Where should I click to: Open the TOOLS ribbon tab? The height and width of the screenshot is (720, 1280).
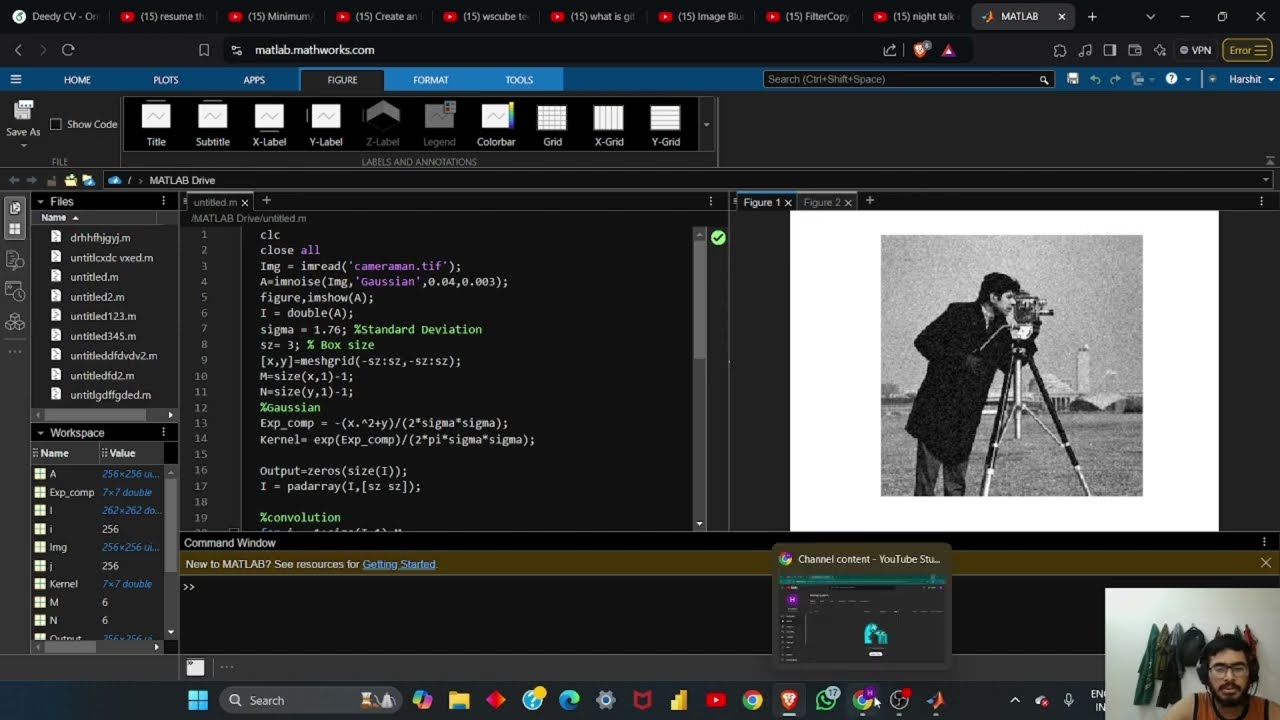coord(519,80)
